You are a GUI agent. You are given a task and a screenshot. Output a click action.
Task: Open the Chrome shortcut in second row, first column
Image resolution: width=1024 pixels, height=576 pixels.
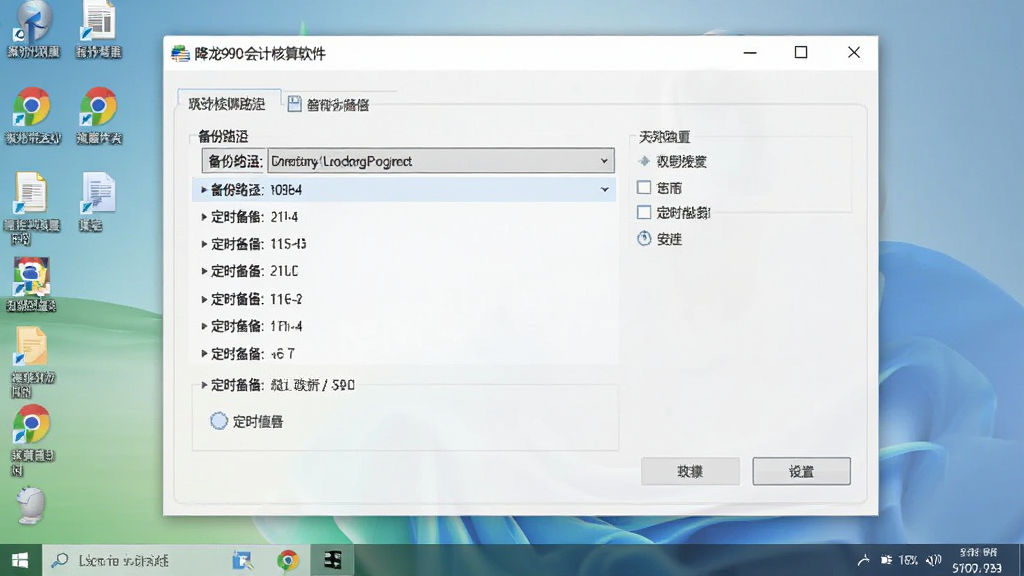33,116
